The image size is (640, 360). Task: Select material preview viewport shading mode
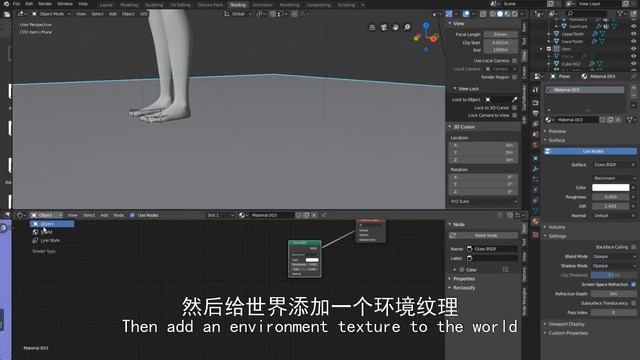[x=507, y=14]
